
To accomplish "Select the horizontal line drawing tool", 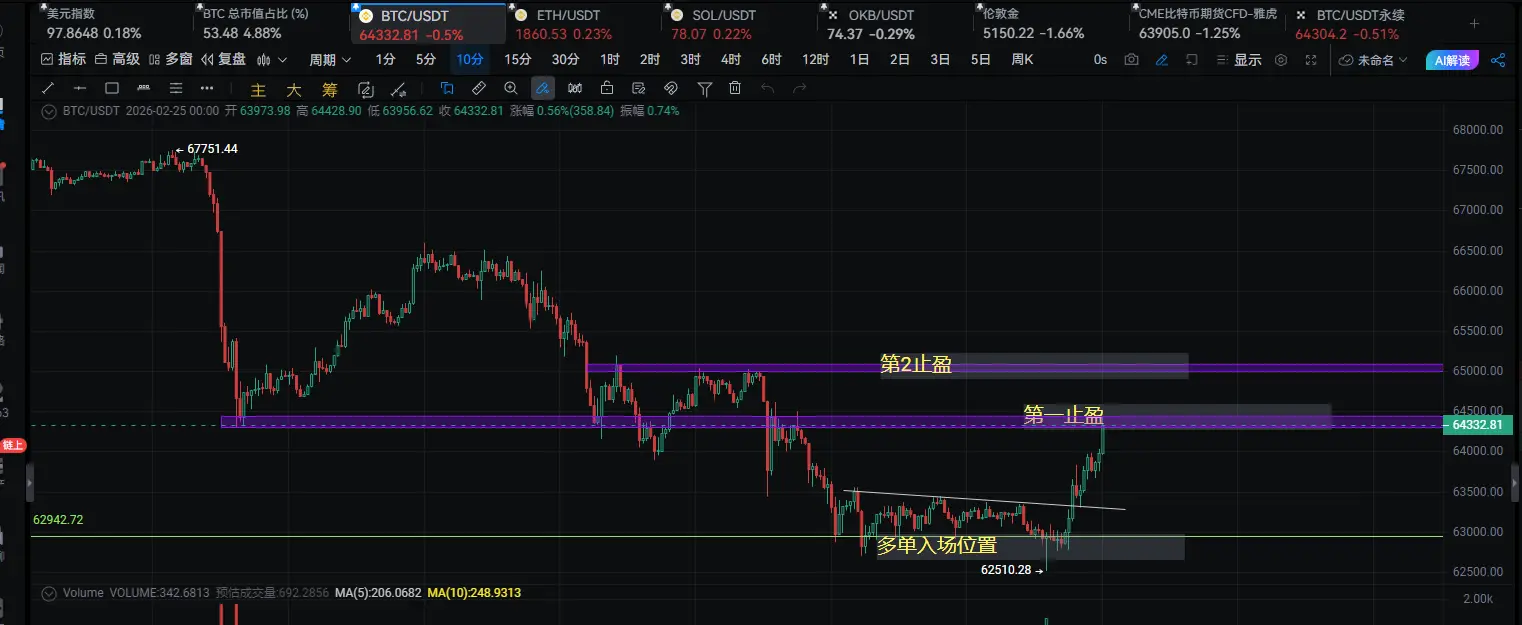I will pos(80,88).
